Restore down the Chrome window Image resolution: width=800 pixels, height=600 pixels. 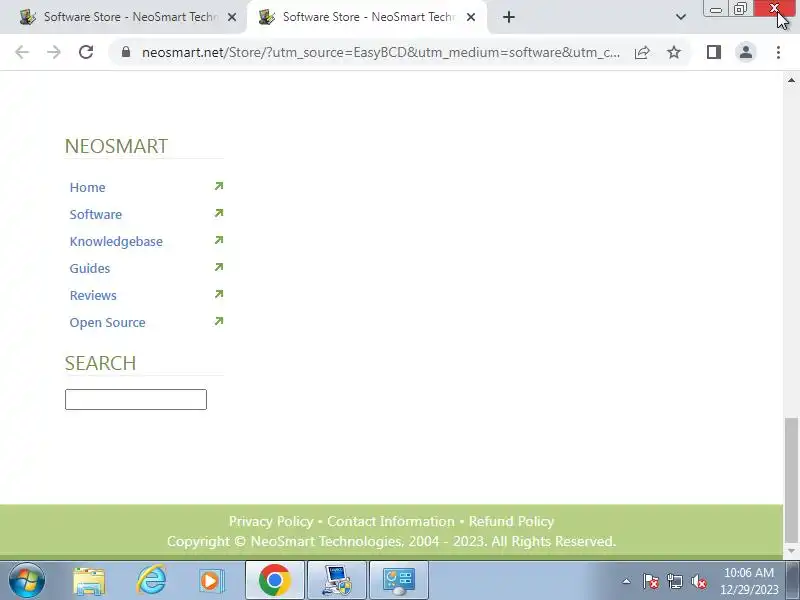tap(740, 9)
